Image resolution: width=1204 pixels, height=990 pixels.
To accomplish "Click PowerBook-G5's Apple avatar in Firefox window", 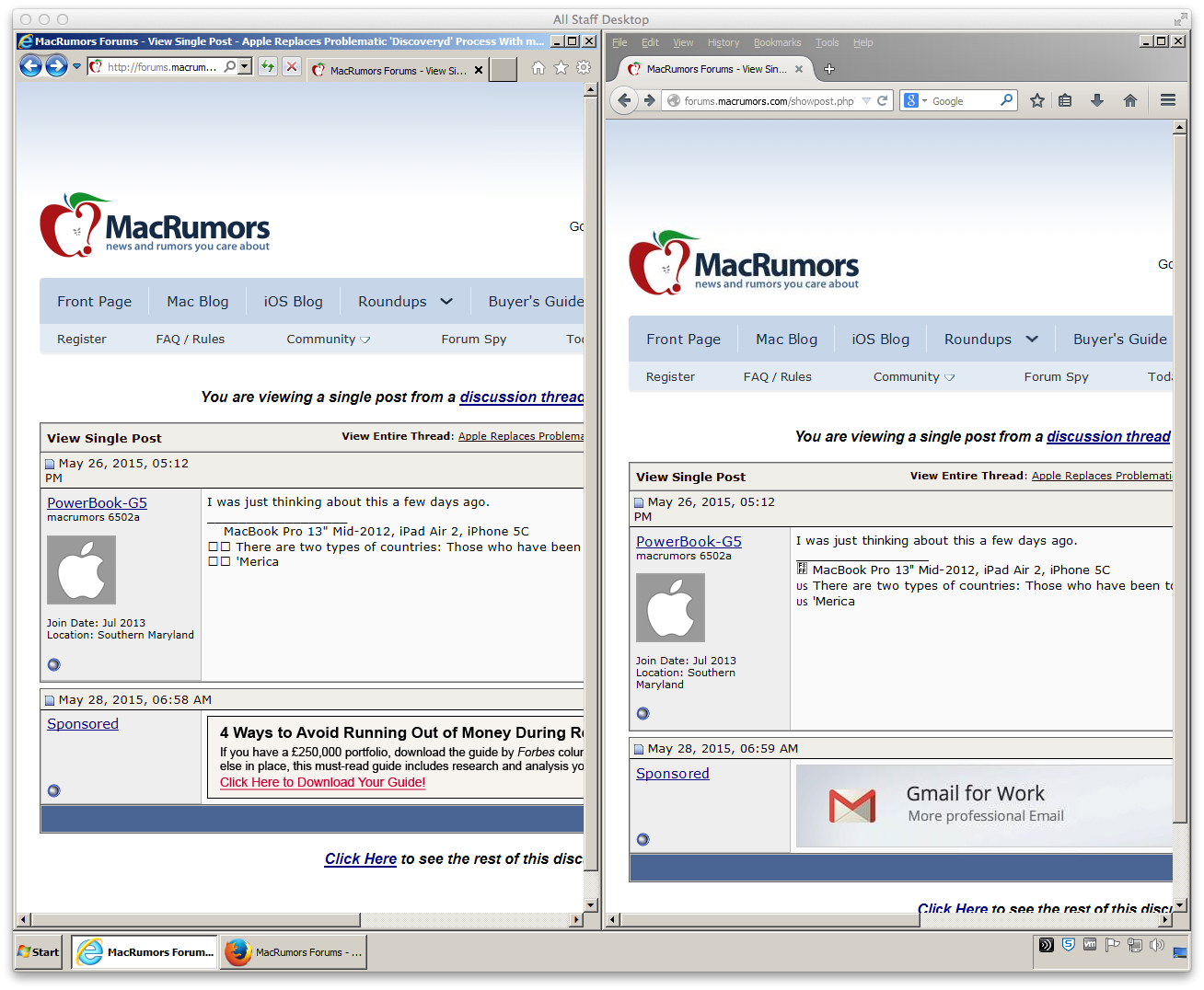I will coord(670,607).
